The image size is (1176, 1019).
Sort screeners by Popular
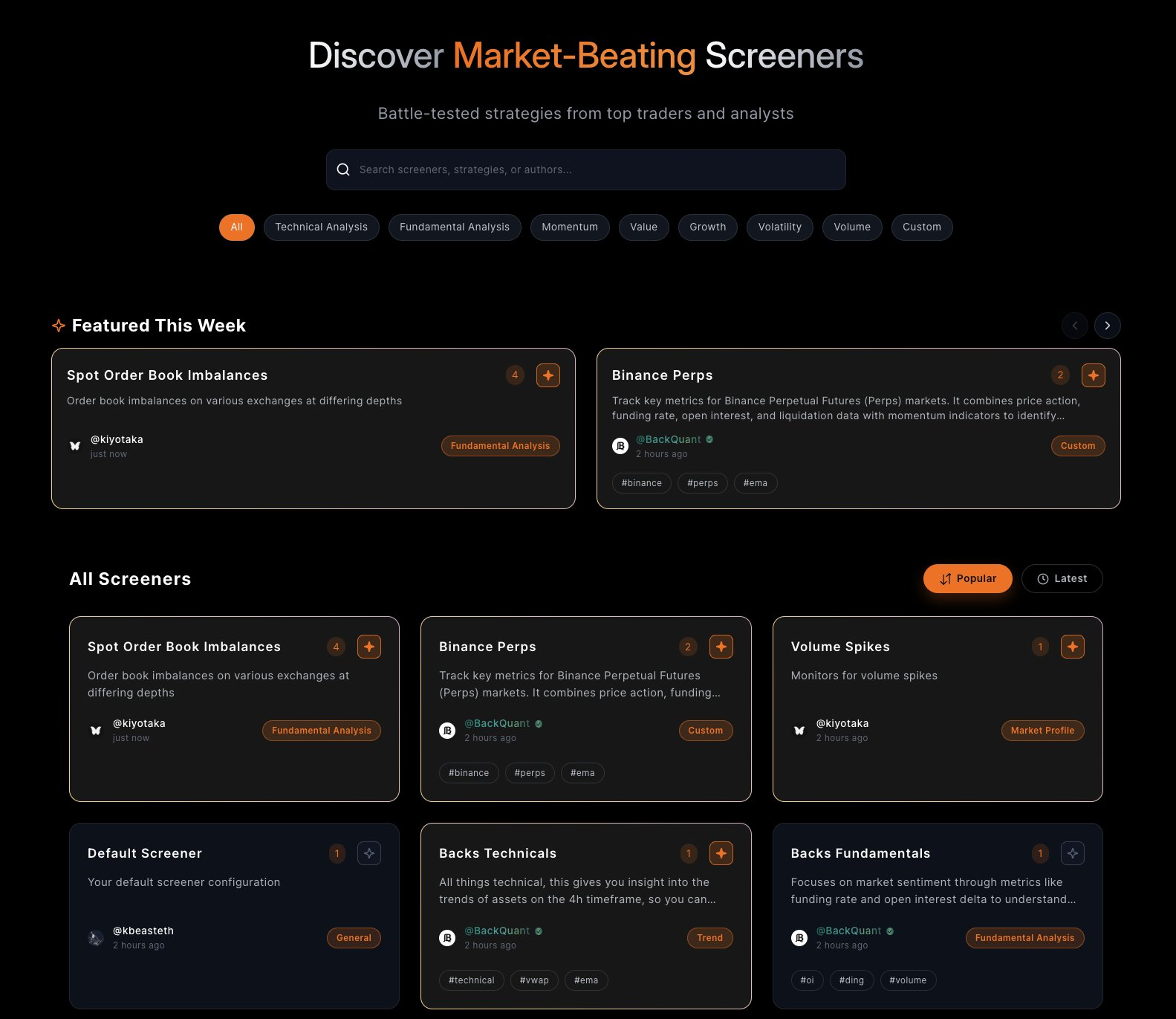968,579
